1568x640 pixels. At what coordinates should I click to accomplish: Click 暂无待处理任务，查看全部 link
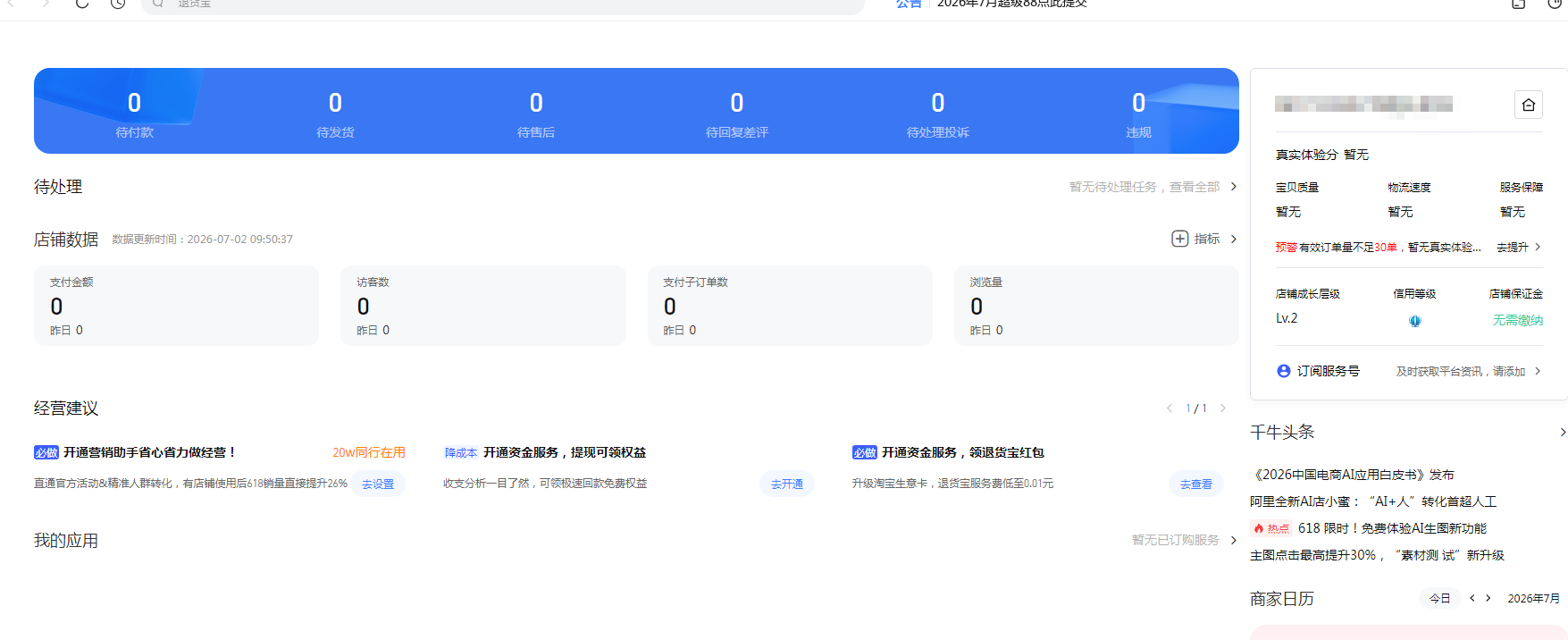point(1145,187)
